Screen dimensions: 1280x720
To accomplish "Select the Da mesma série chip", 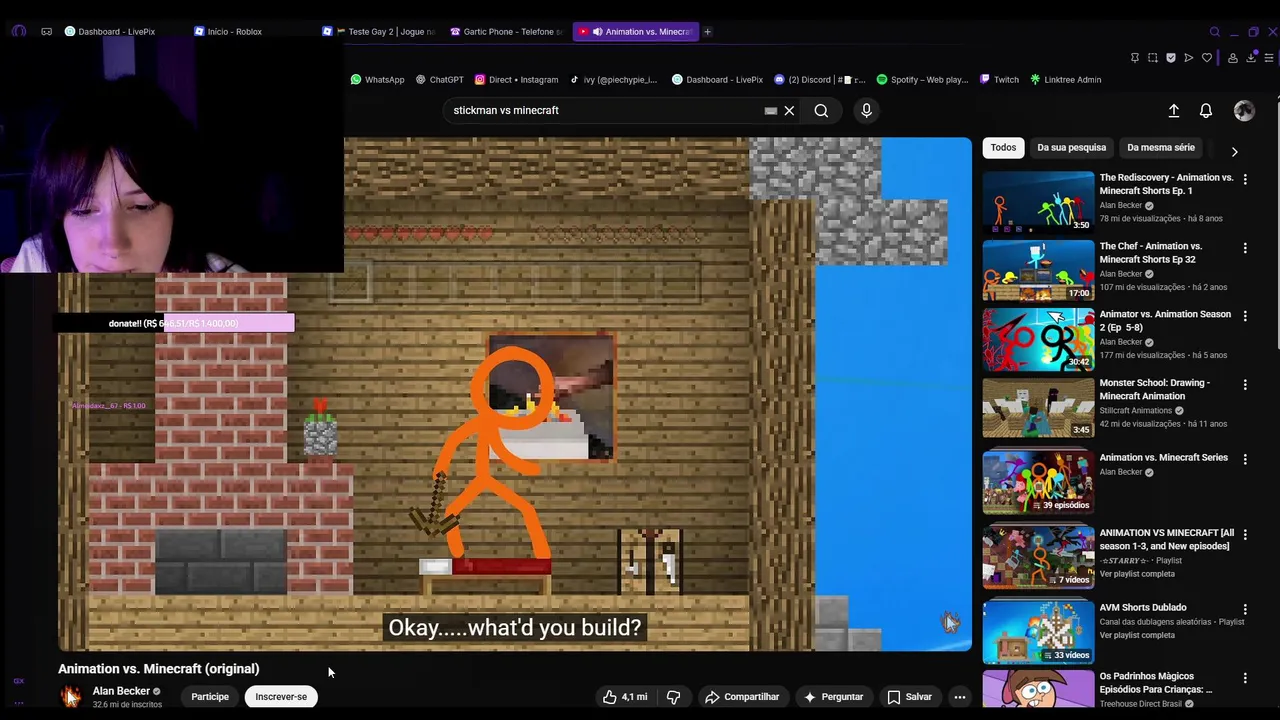I will (1161, 148).
